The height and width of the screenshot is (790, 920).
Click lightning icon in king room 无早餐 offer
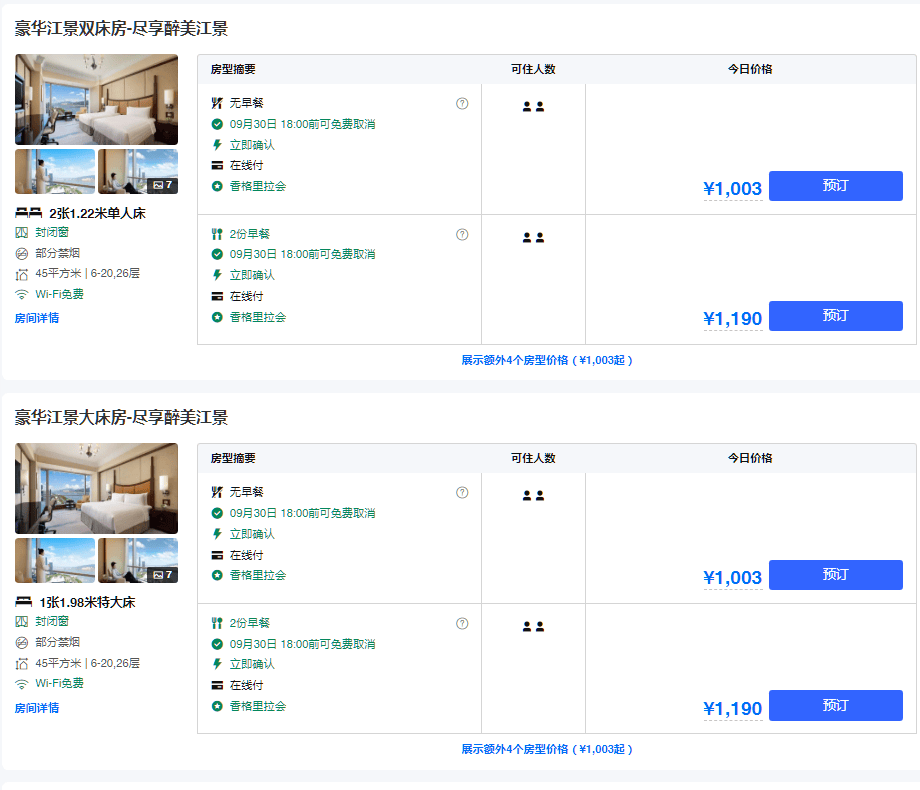(217, 534)
